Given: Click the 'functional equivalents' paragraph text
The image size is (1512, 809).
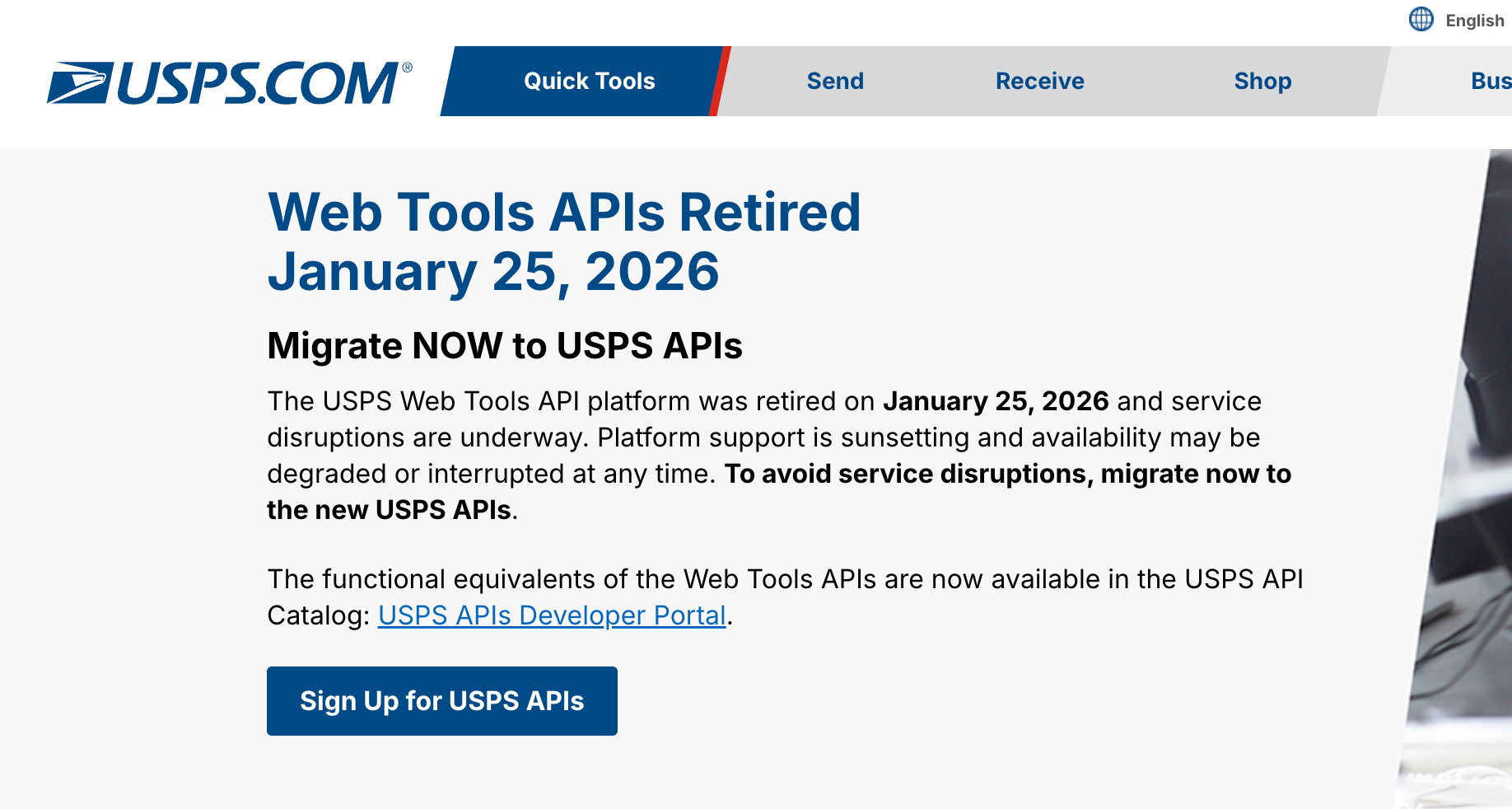Looking at the screenshot, I should [x=785, y=597].
